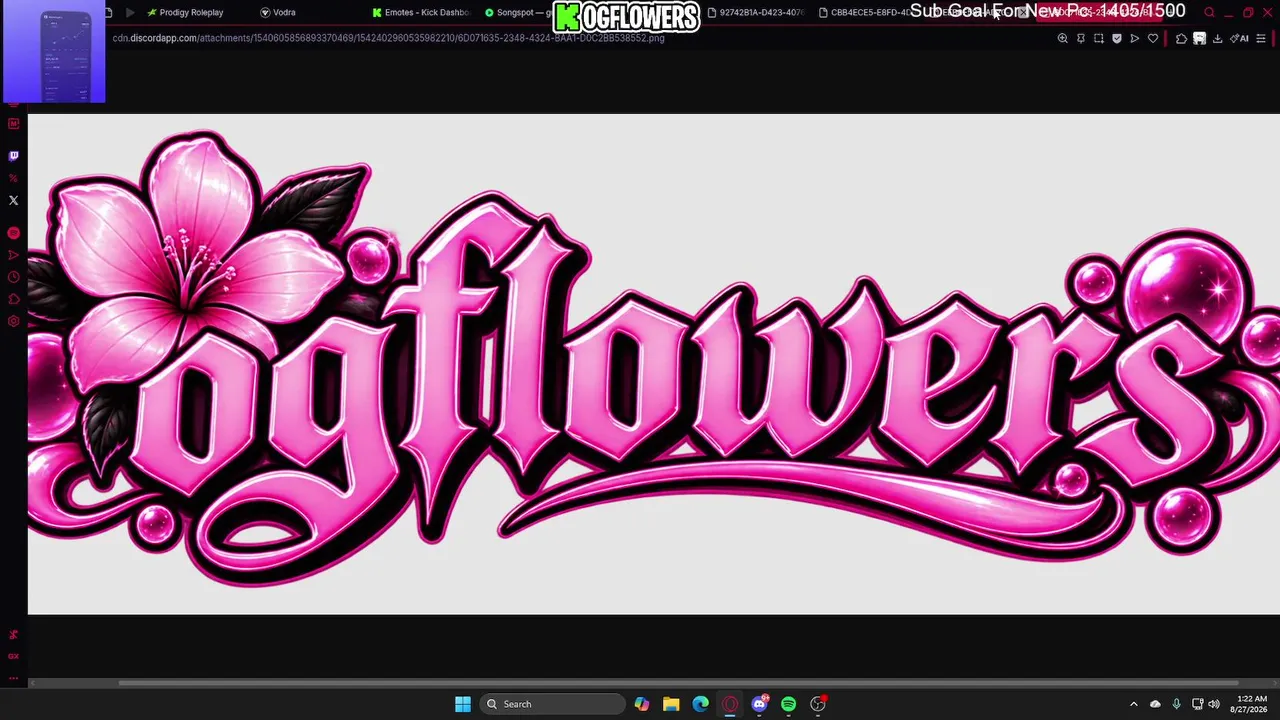Expand the system tray hidden icons chevron

(1133, 704)
